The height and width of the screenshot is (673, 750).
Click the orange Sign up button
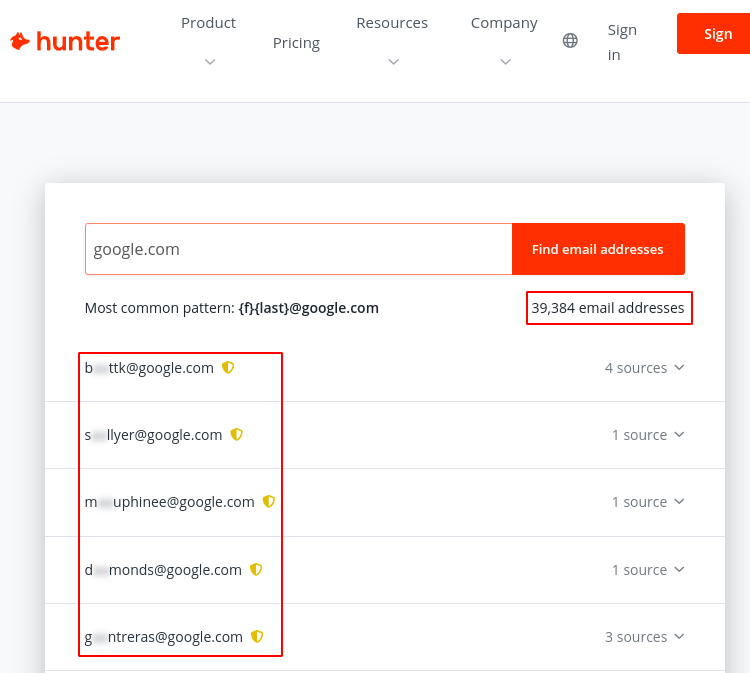(x=713, y=33)
